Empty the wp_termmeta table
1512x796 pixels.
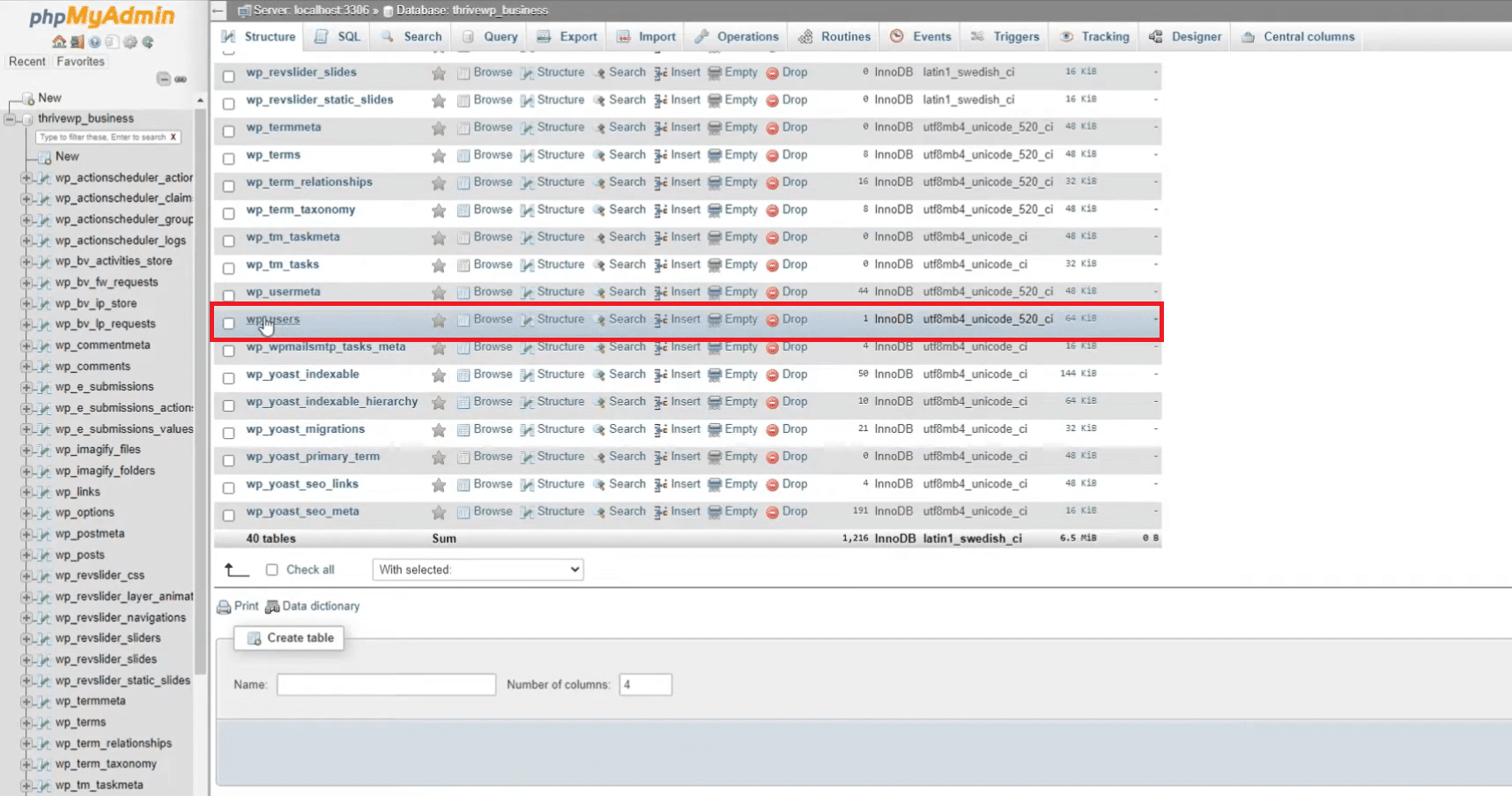(x=739, y=127)
